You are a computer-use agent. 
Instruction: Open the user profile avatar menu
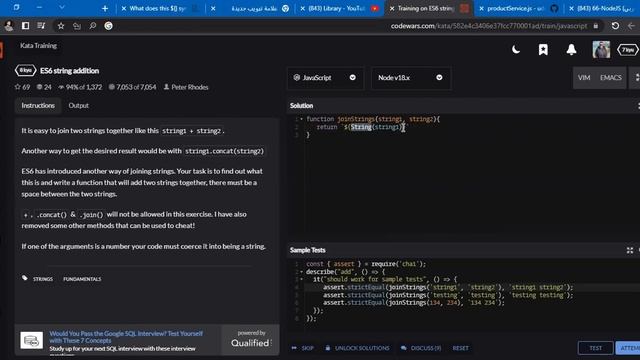pos(601,50)
